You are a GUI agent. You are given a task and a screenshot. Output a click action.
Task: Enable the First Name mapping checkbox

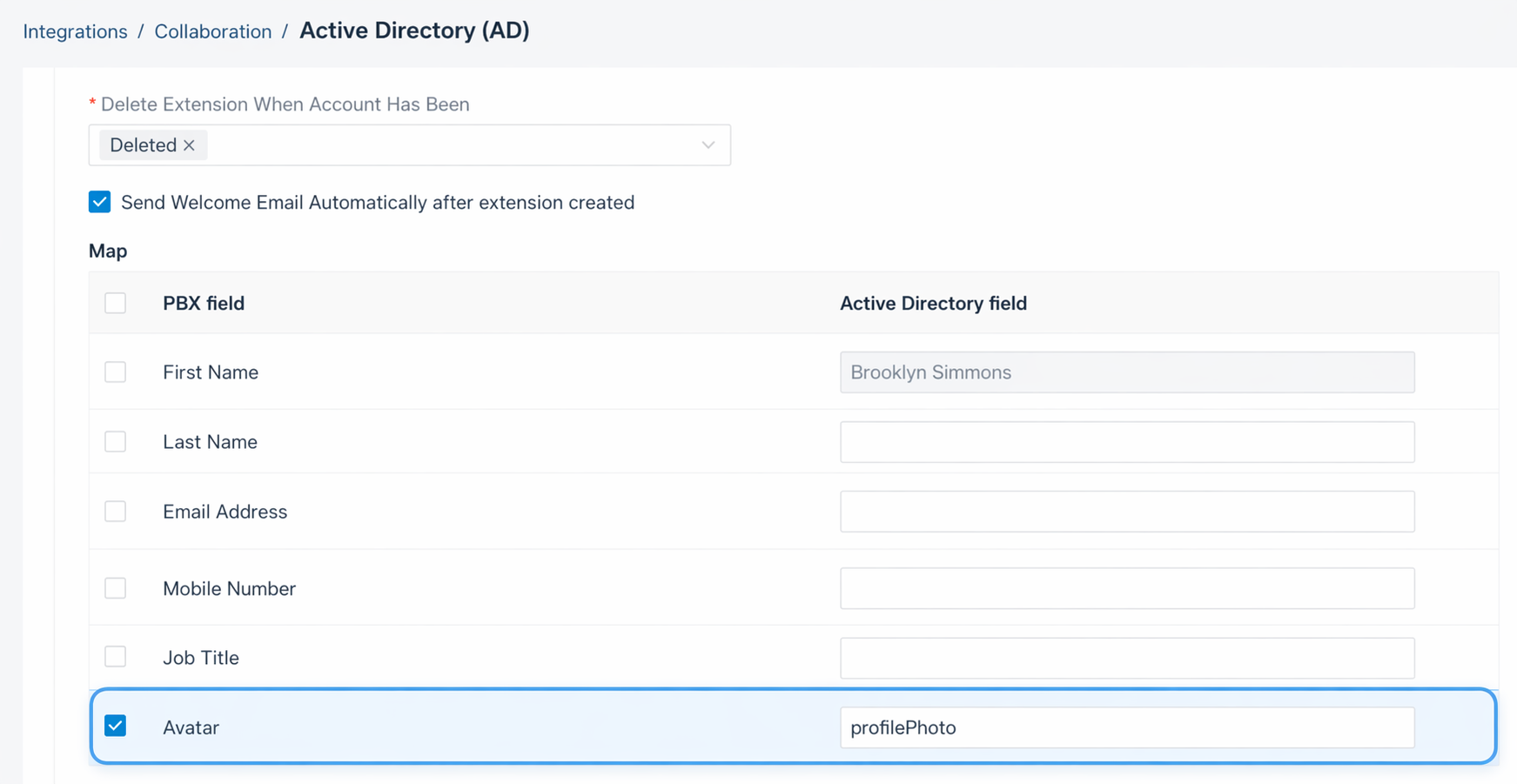(115, 372)
